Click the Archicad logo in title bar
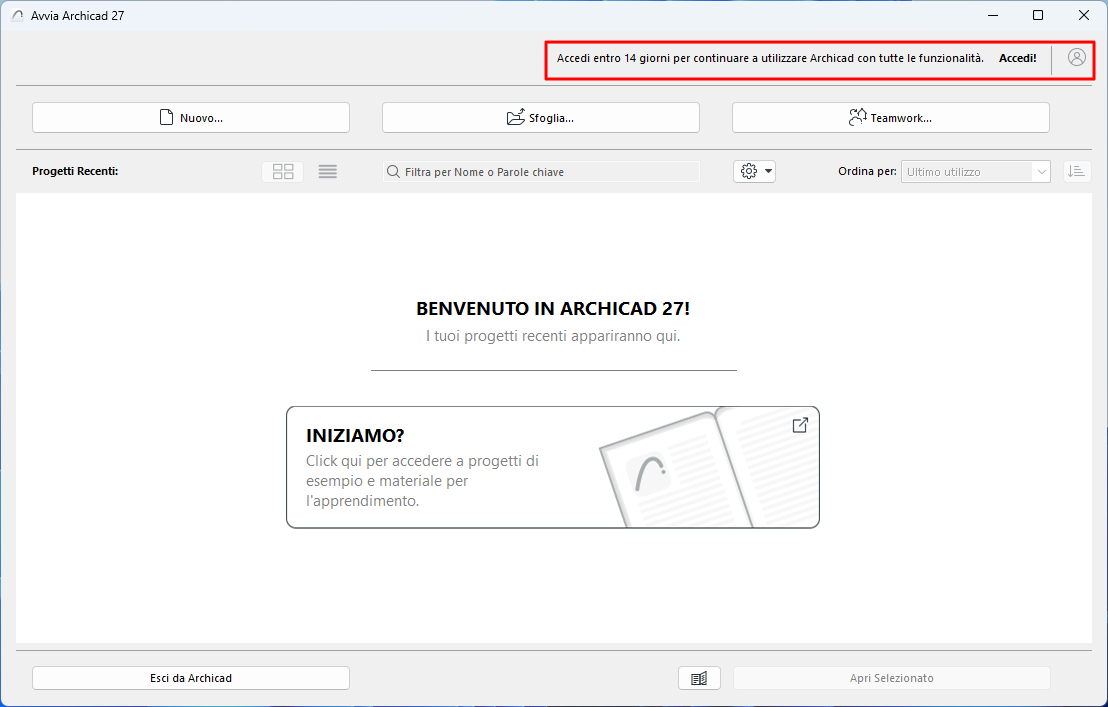 pos(17,16)
